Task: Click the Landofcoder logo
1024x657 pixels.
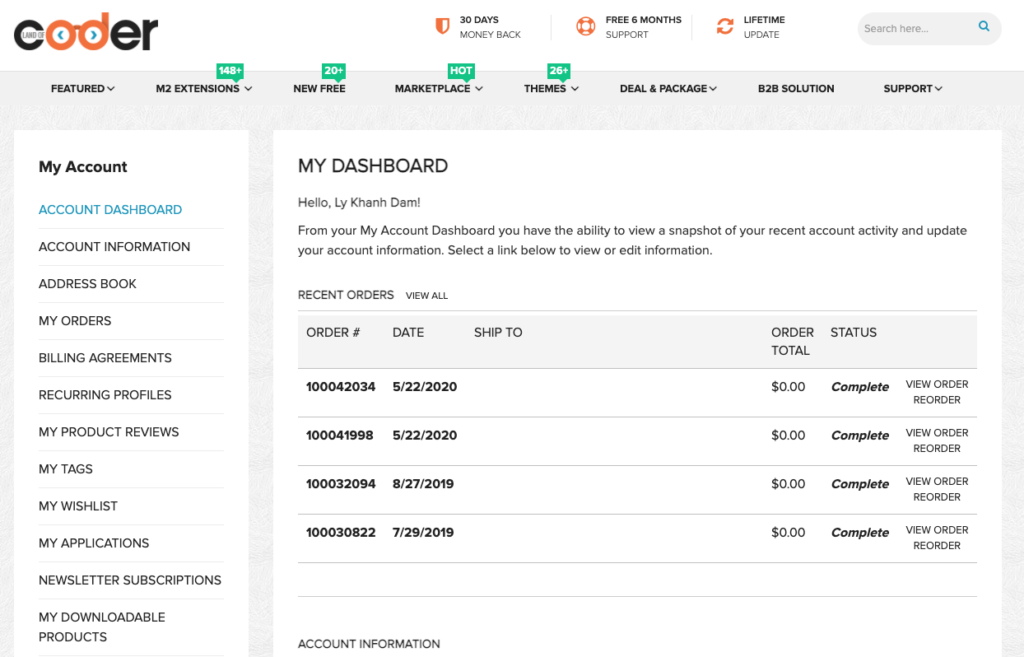Action: coord(86,32)
